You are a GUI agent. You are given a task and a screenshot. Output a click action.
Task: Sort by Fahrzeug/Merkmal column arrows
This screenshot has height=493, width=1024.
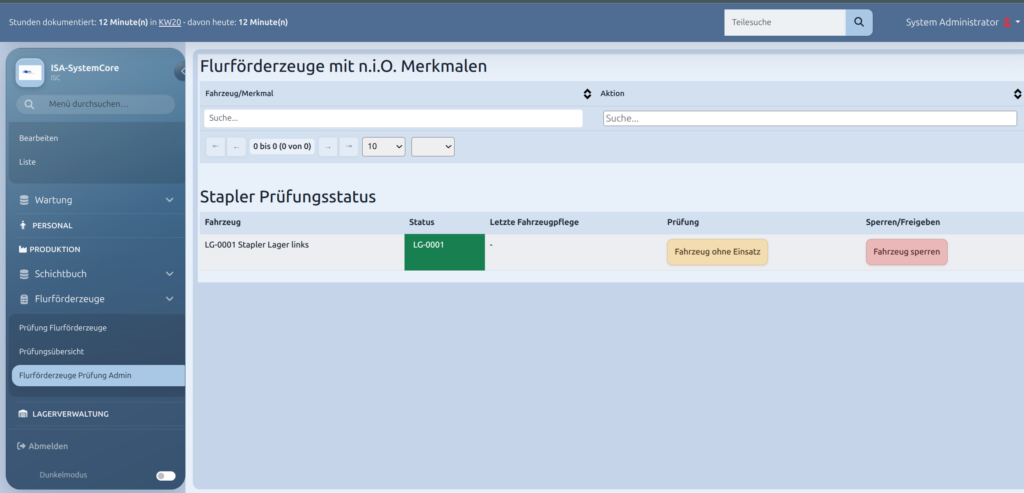coord(587,94)
